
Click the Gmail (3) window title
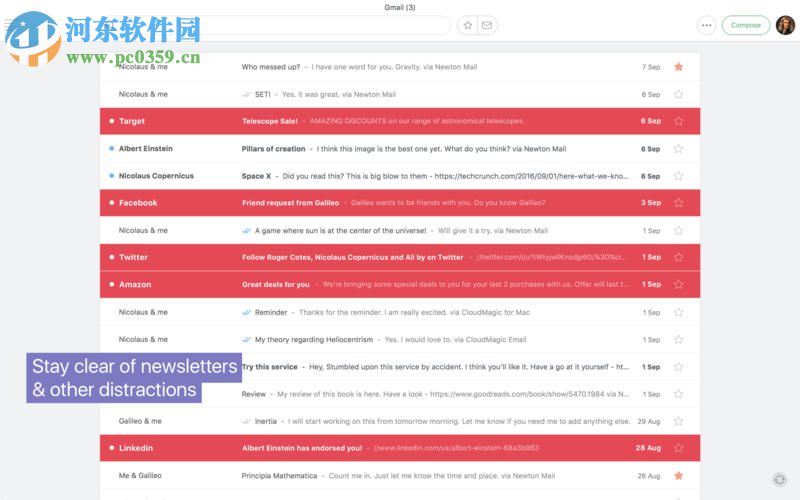pyautogui.click(x=400, y=7)
